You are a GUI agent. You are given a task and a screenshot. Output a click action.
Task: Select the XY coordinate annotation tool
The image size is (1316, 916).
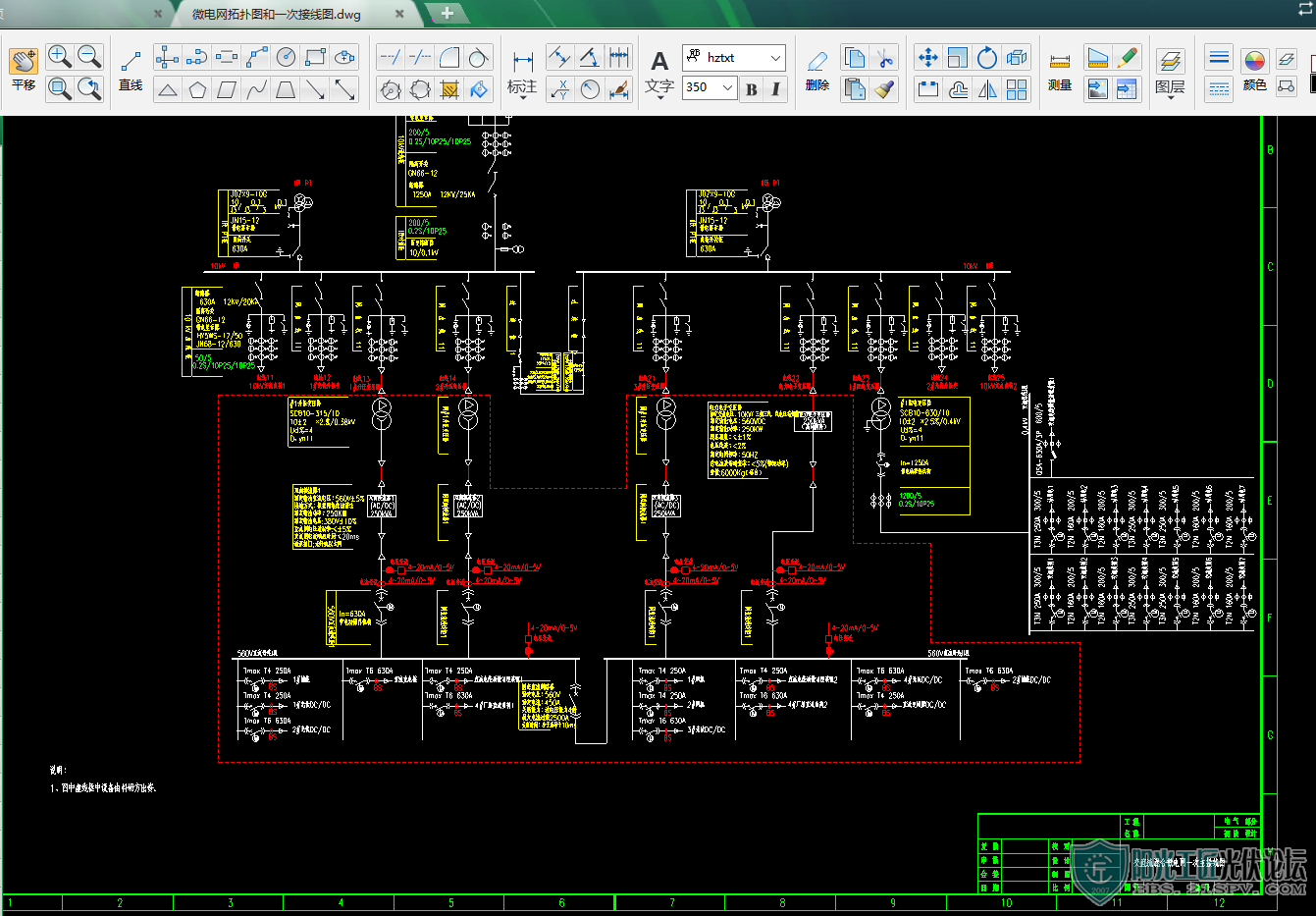[559, 89]
